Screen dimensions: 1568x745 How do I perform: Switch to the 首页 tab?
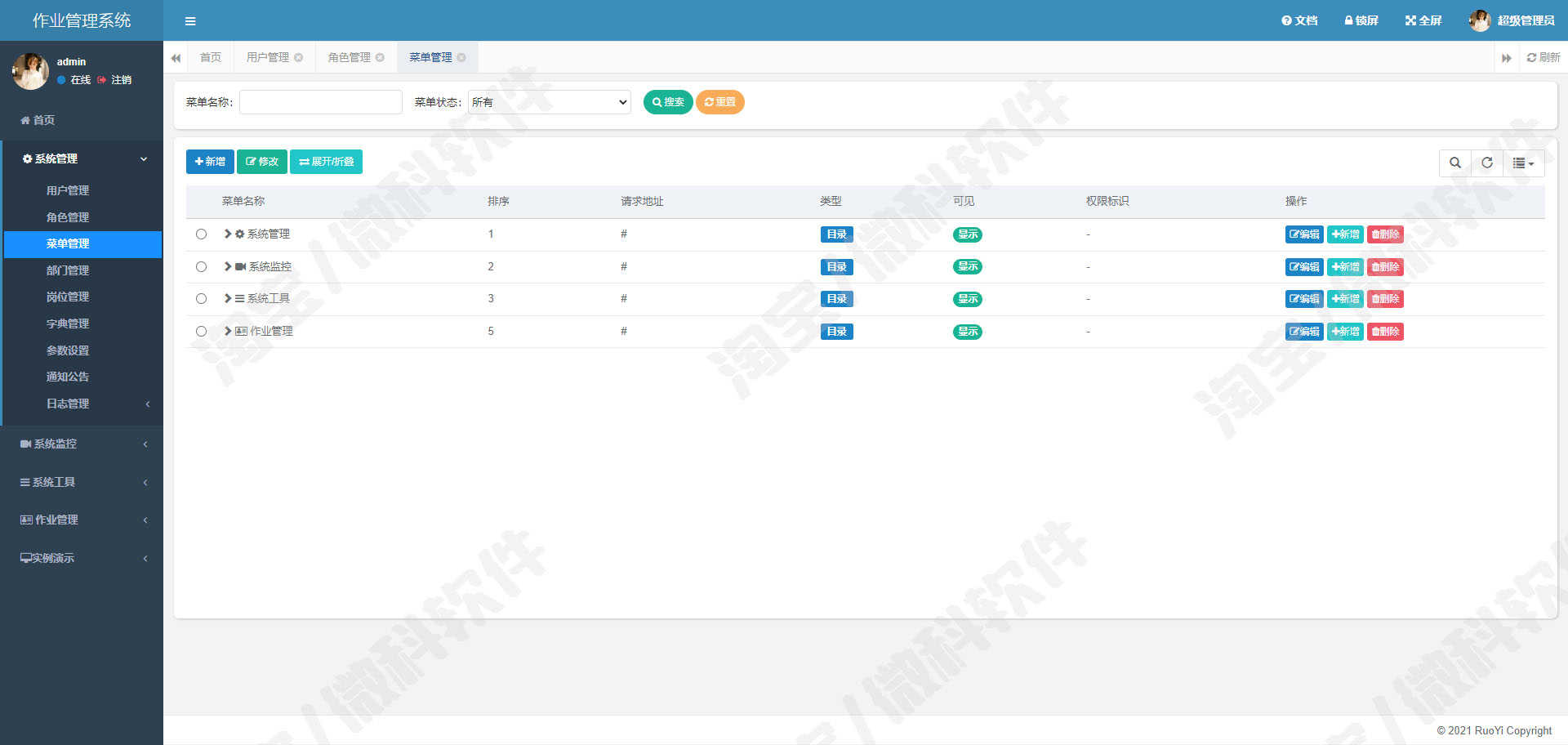point(211,57)
